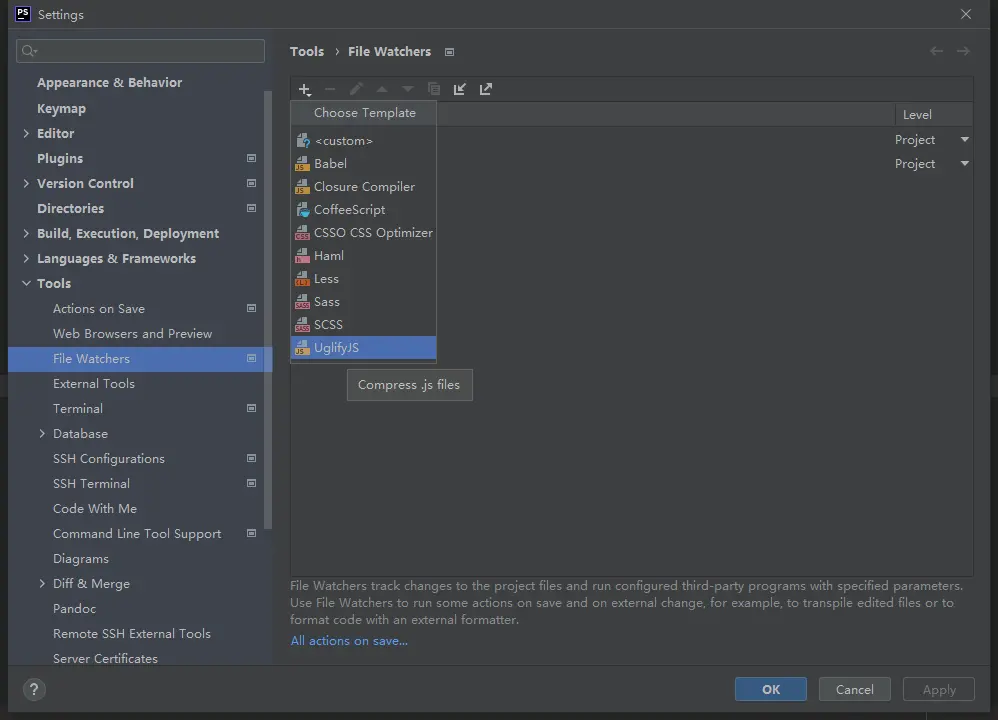The height and width of the screenshot is (720, 998).
Task: Click the Tools breadcrumb
Action: [307, 52]
